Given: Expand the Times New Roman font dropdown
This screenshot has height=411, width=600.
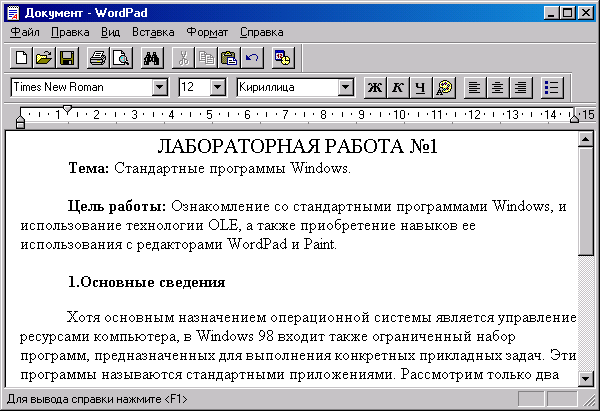Looking at the screenshot, I should tap(160, 88).
